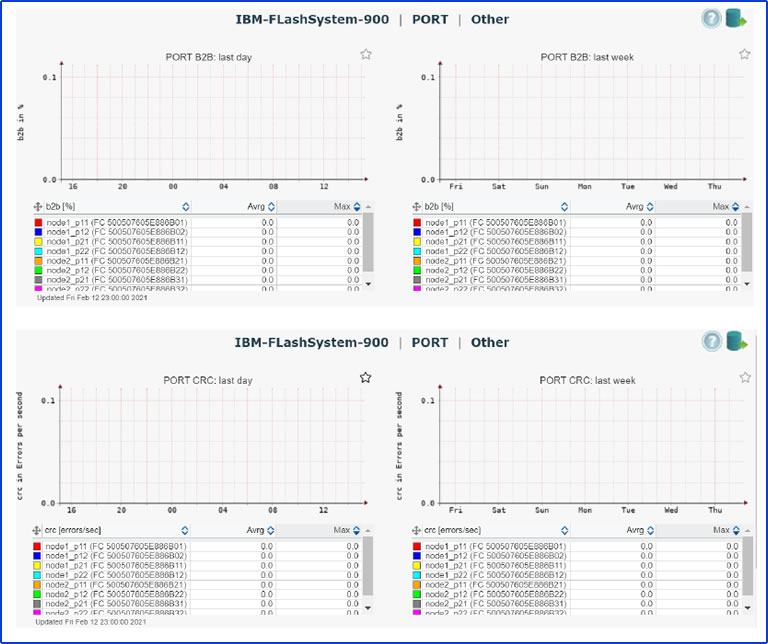
Task: Select node2_p12 row in CRC last week table
Action: coord(577,594)
